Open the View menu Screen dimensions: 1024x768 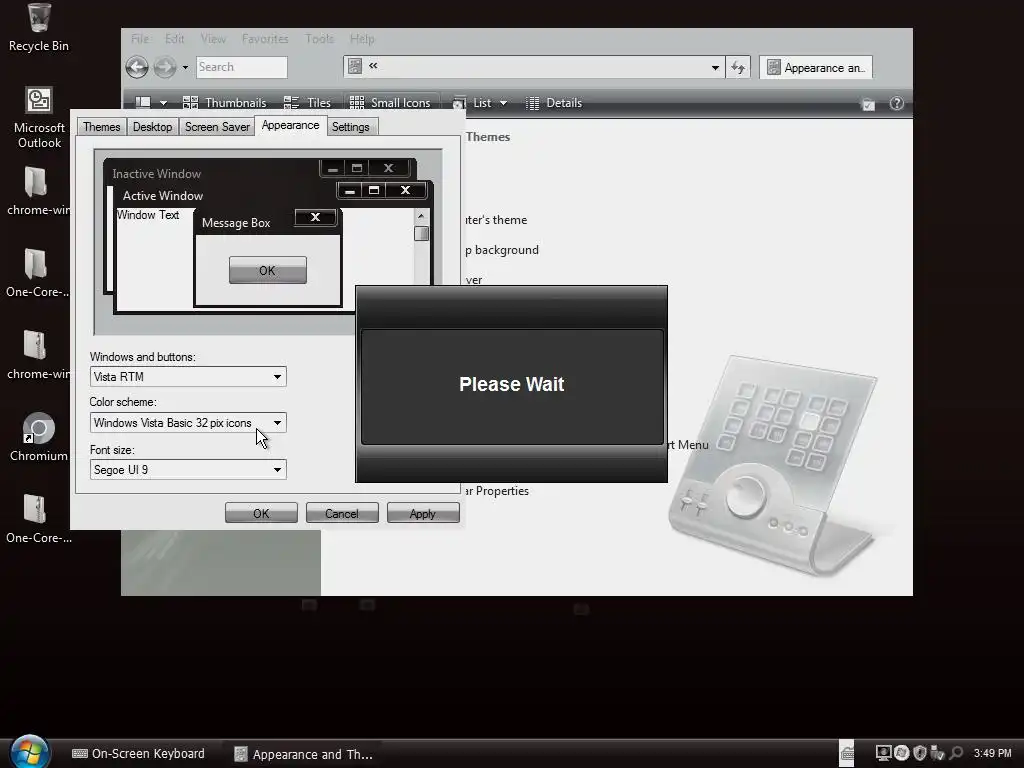click(213, 39)
